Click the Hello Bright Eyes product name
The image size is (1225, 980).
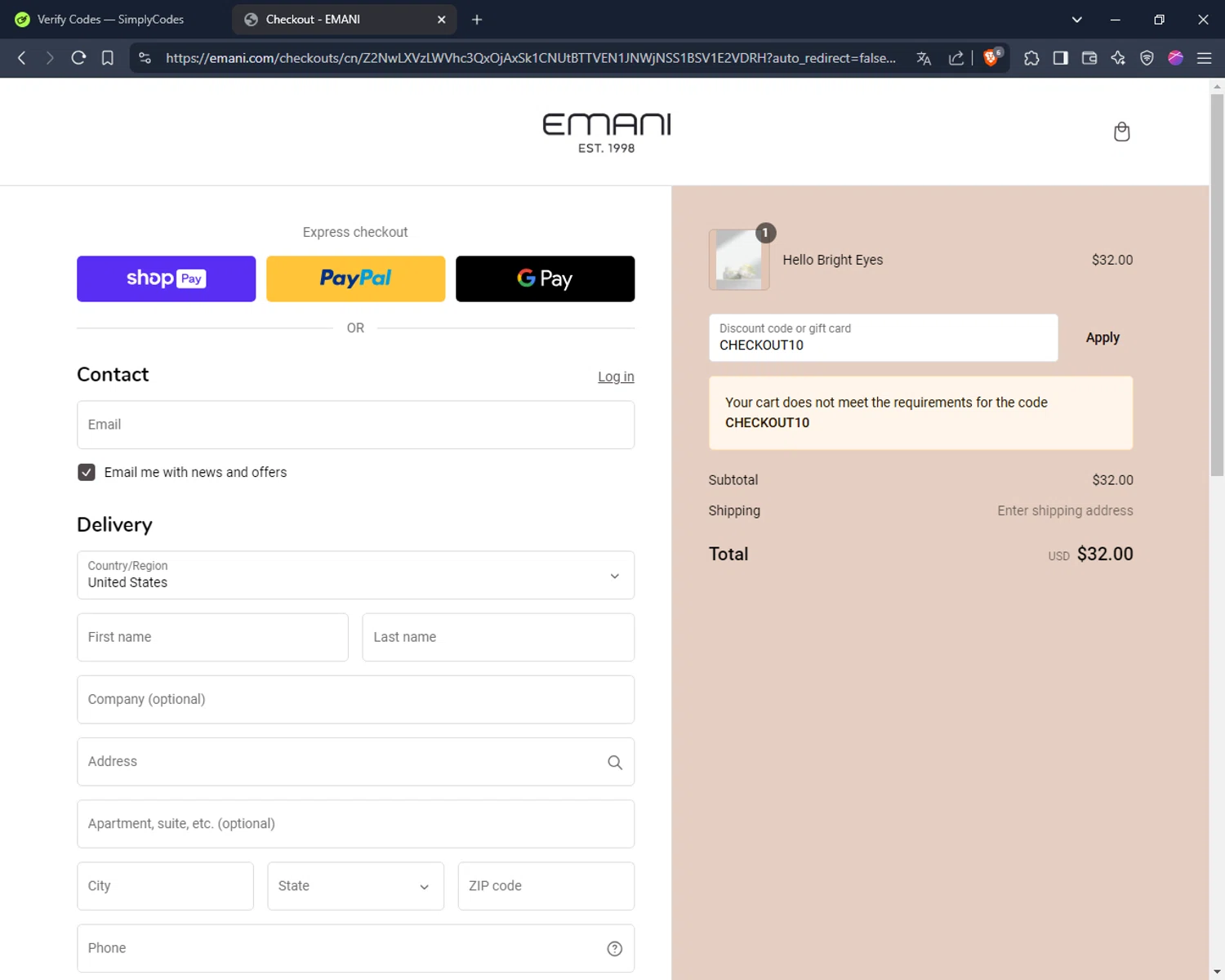click(833, 260)
